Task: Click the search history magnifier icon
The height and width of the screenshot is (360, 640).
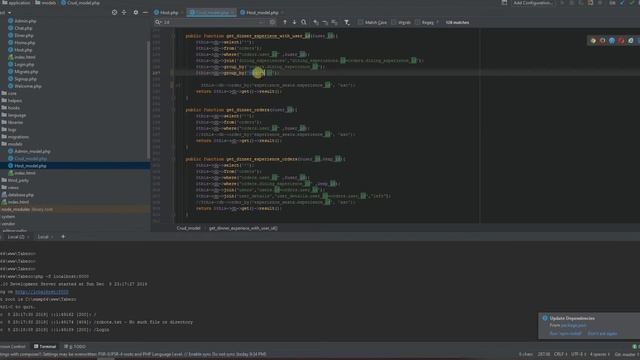Action: coord(158,22)
